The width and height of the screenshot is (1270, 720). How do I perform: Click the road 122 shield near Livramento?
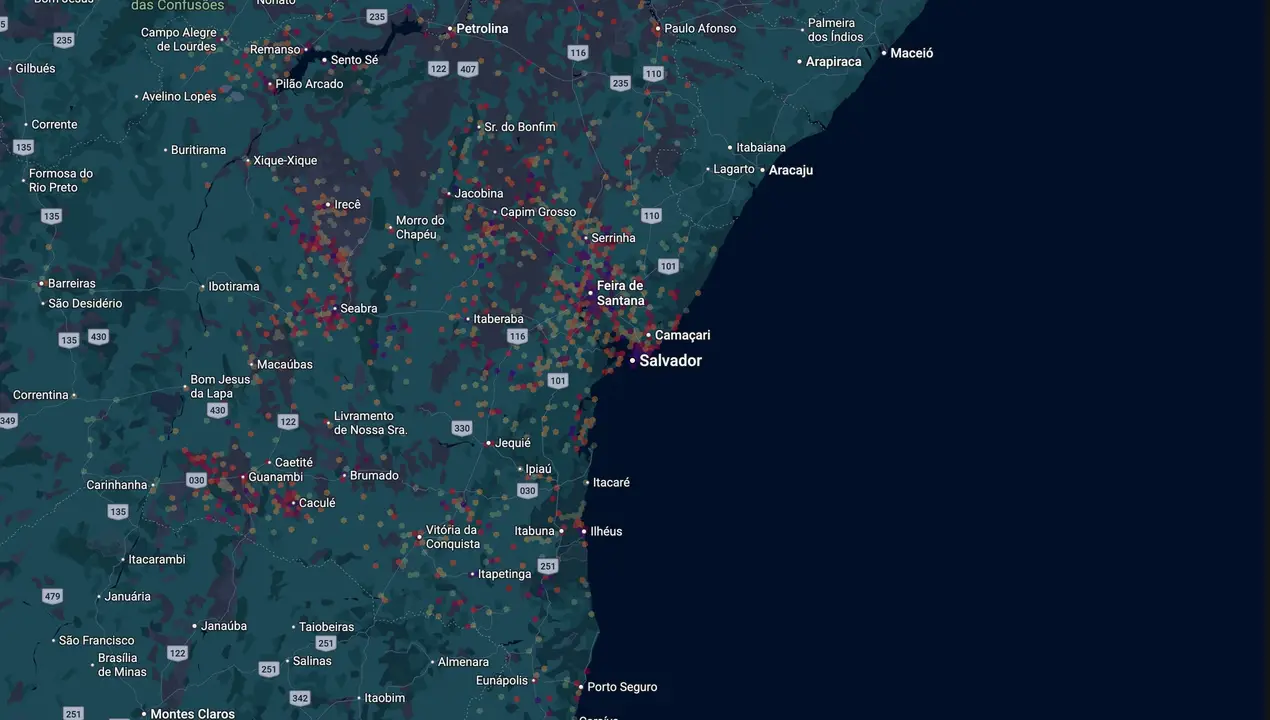[288, 421]
